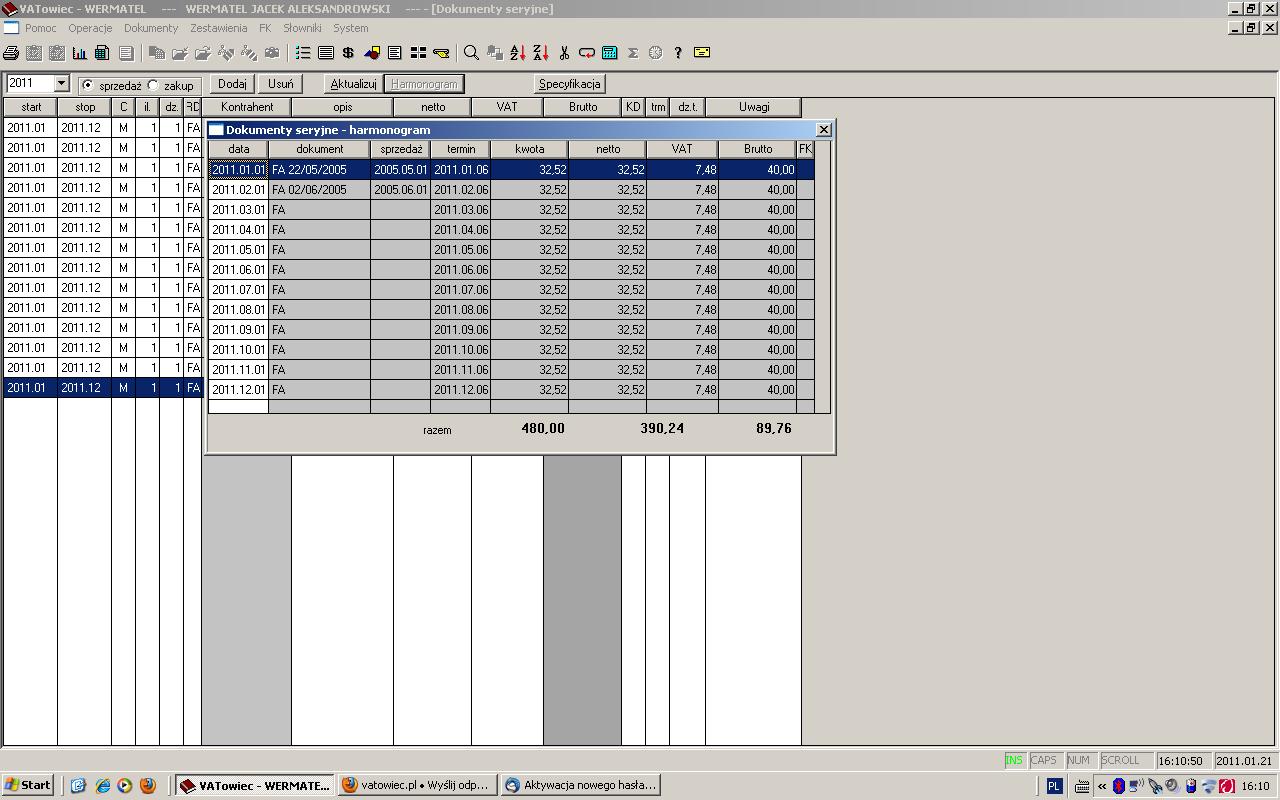Open the Zestawienia menu

pos(218,28)
